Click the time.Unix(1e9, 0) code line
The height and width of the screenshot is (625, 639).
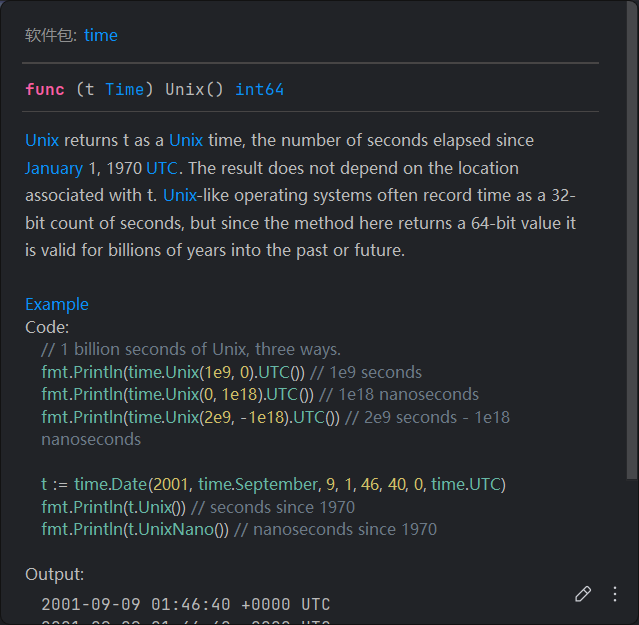tap(173, 372)
